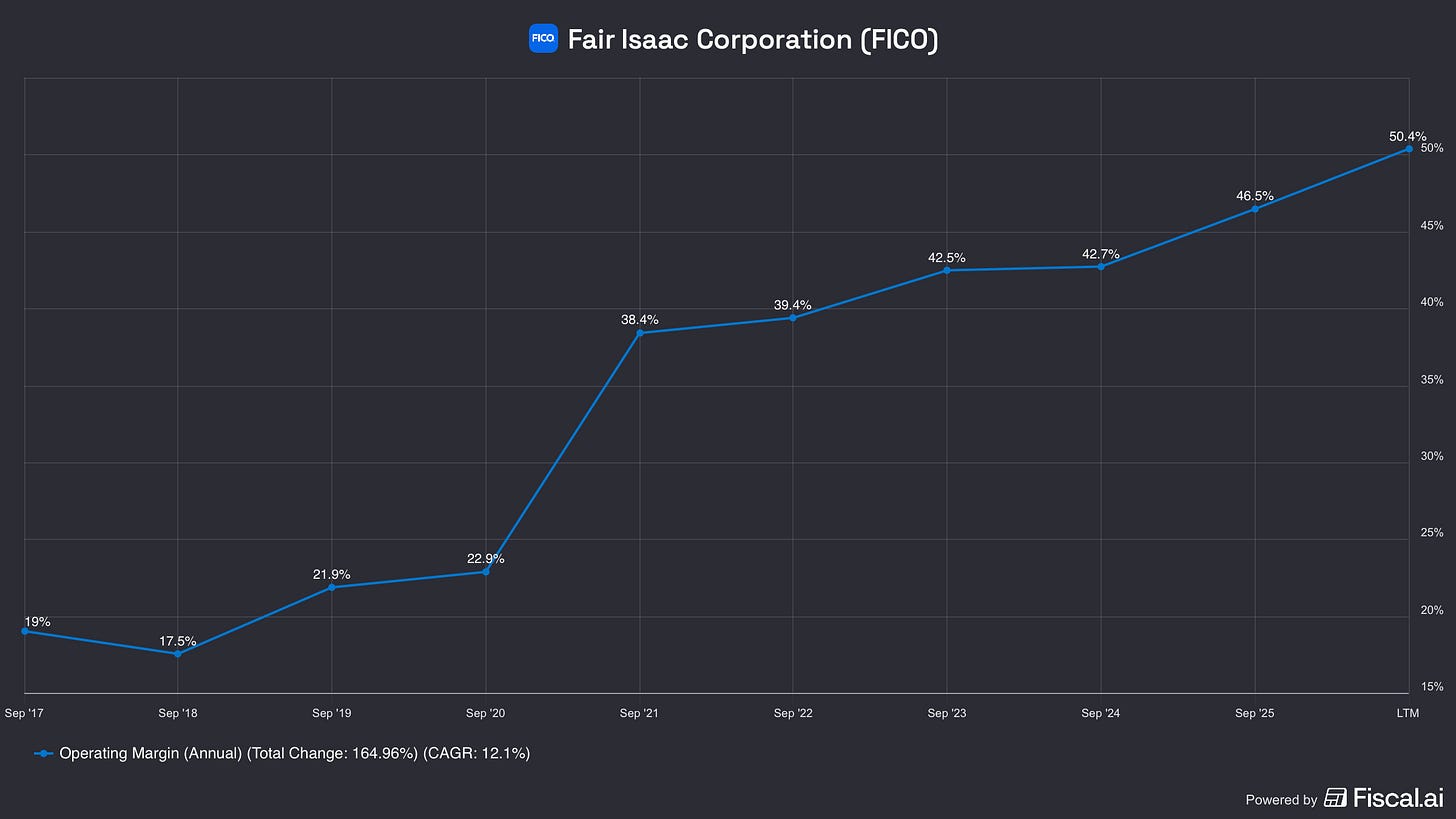Viewport: 1456px width, 819px height.
Task: Click the 40% y-axis tick label
Action: coord(1432,302)
